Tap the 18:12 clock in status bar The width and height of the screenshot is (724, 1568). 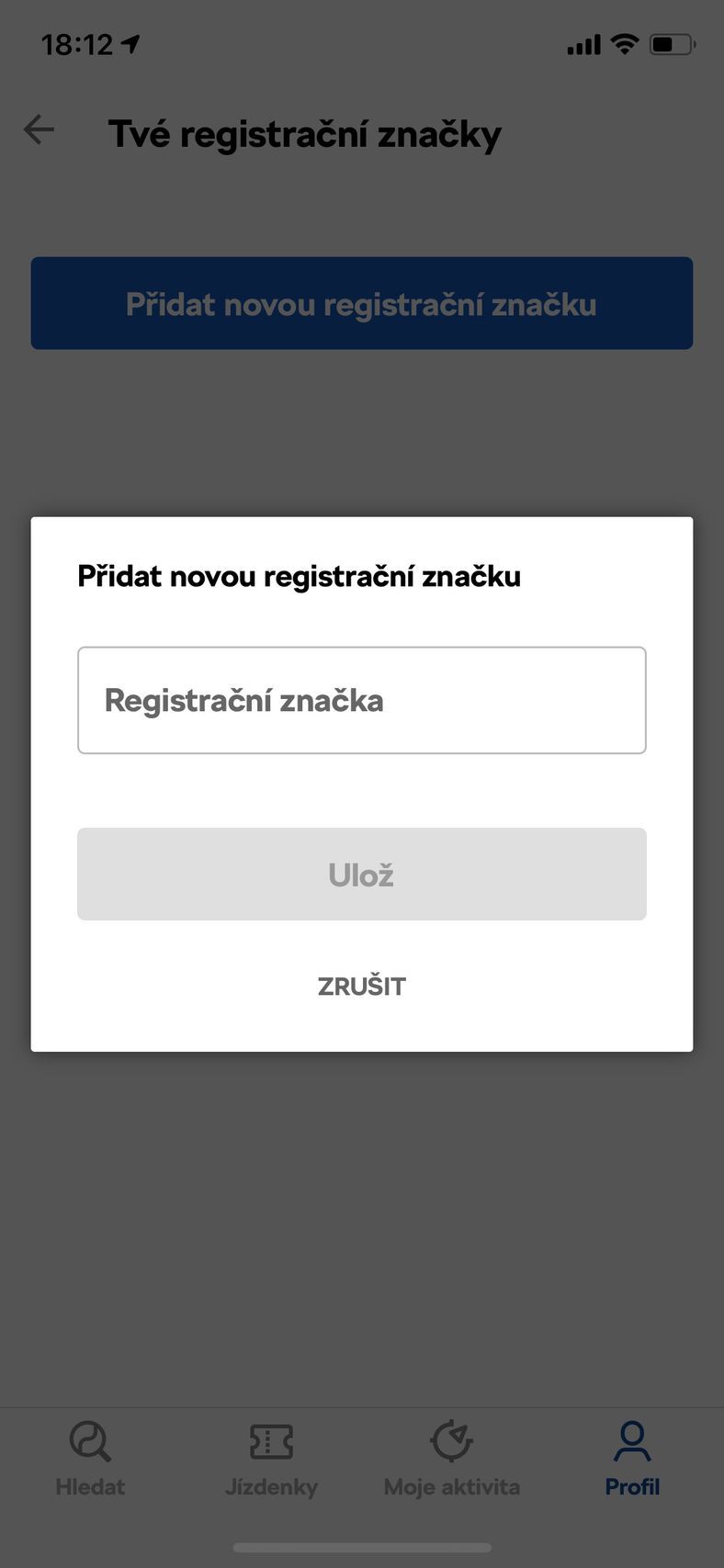78,43
